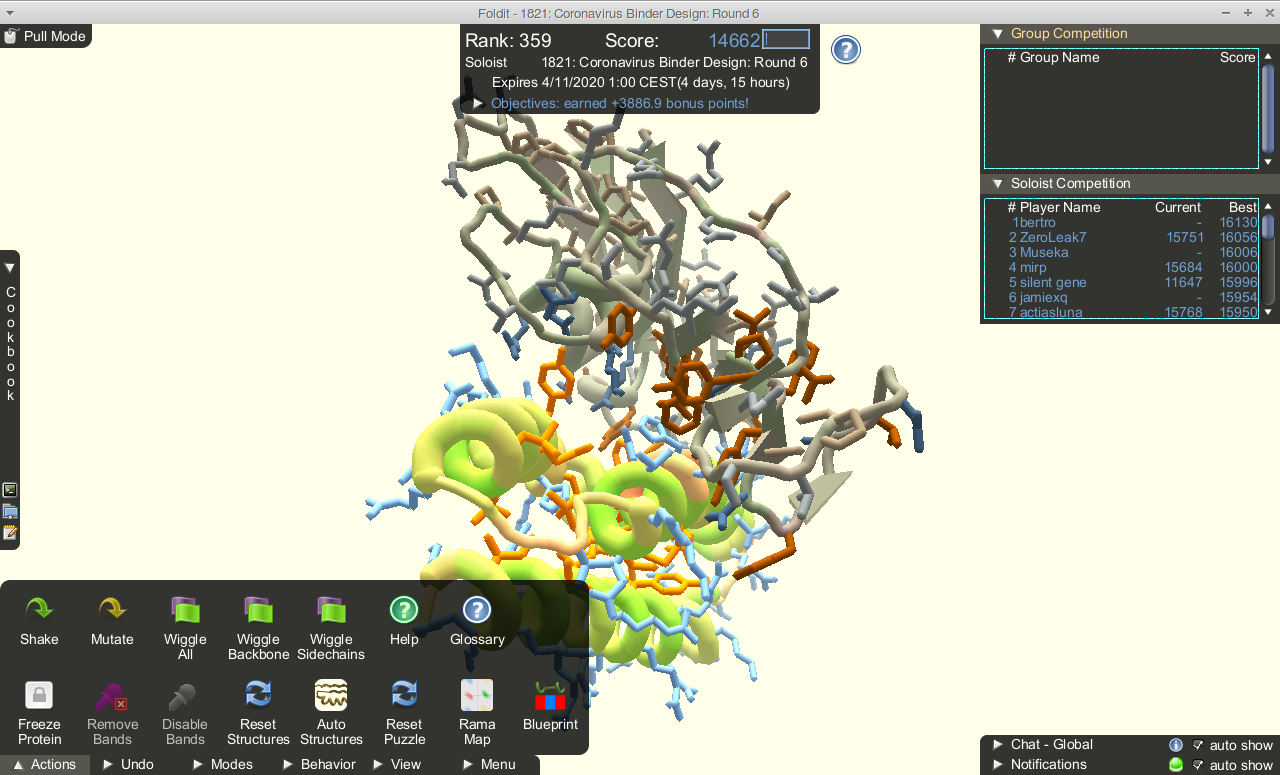The height and width of the screenshot is (775, 1280).
Task: Click the Chat info icon
Action: [x=1176, y=745]
